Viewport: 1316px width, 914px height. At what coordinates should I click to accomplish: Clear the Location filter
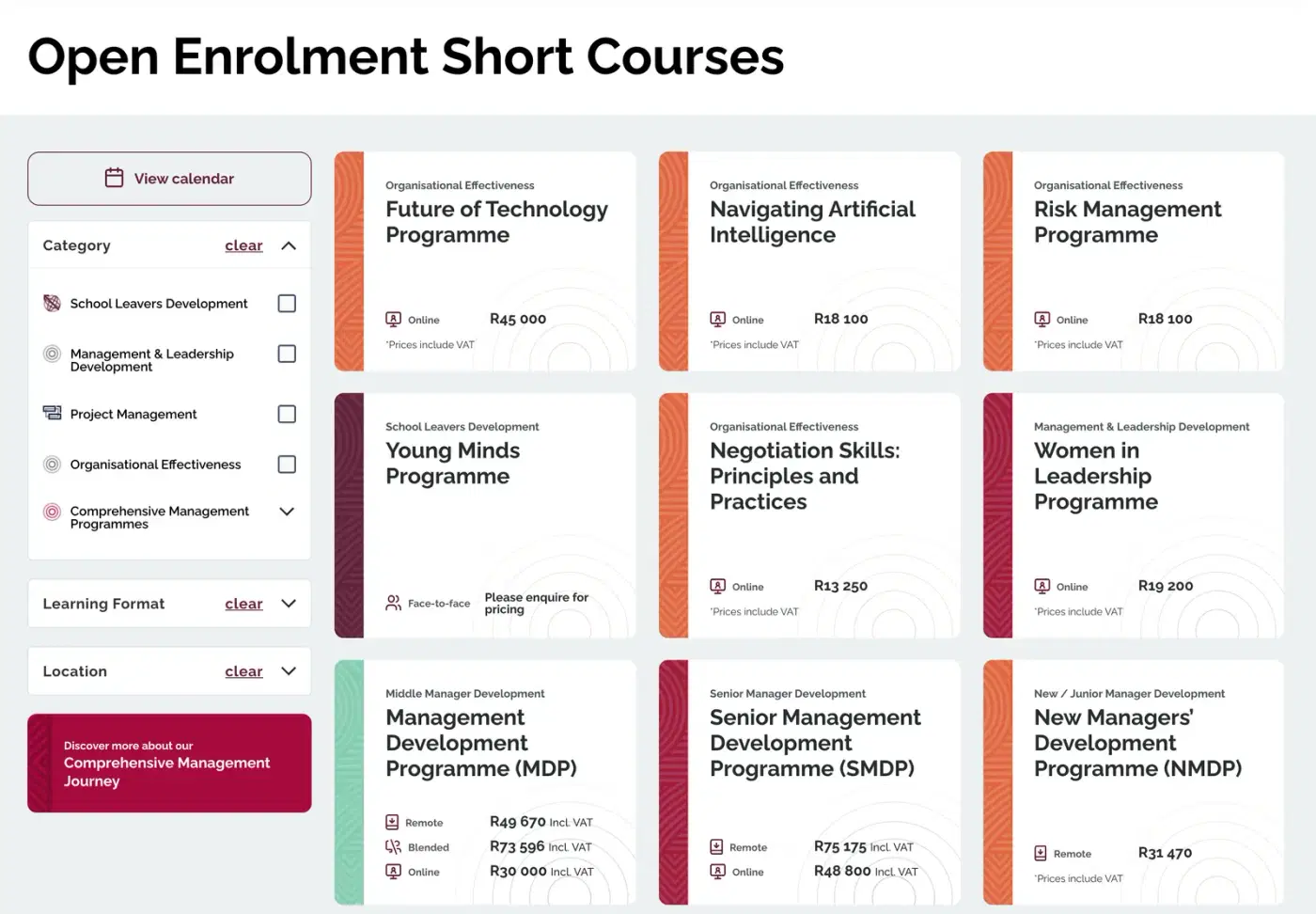[x=243, y=671]
